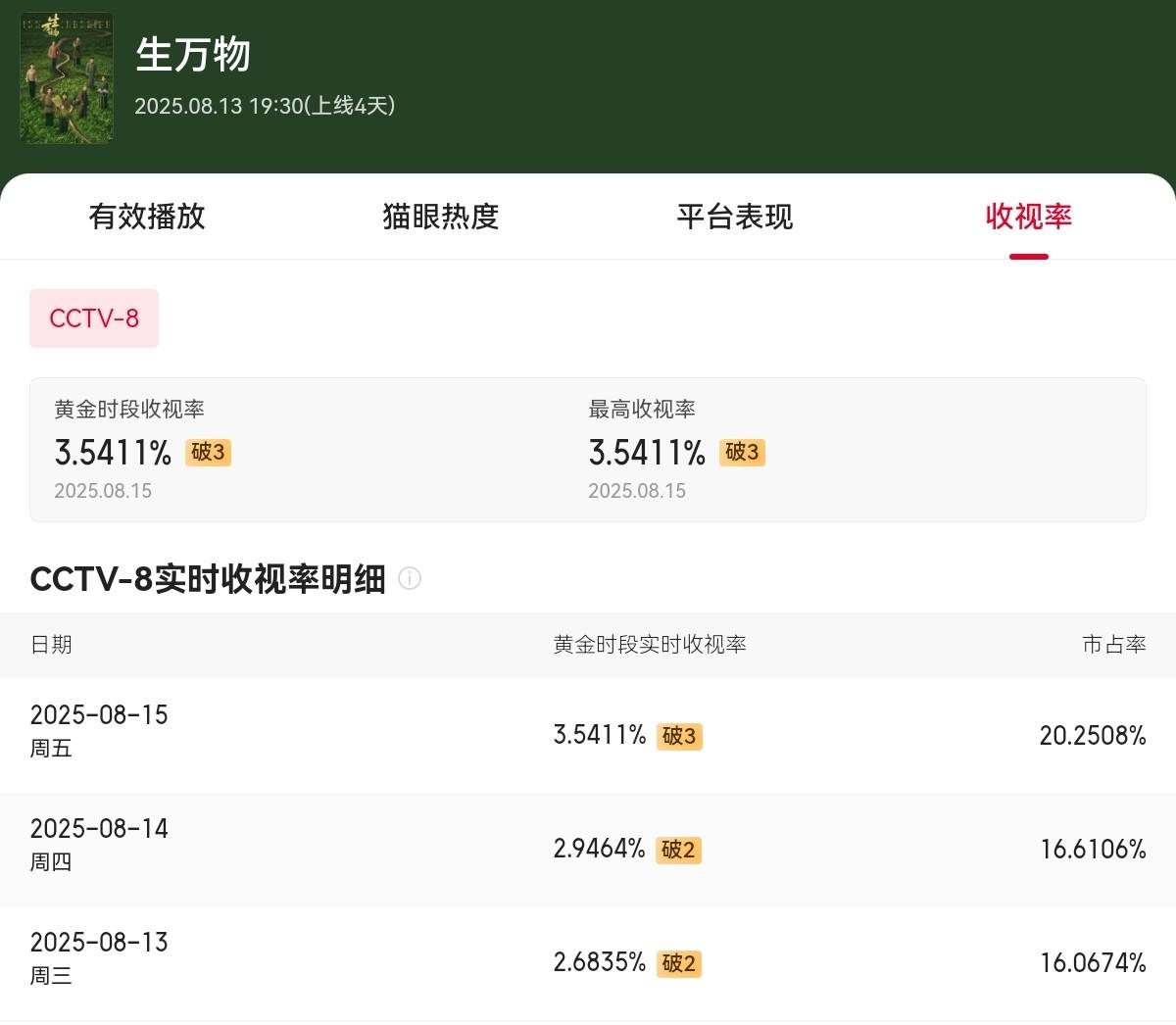
Task: Click the 黄金时段实时收视率 column header
Action: [650, 645]
